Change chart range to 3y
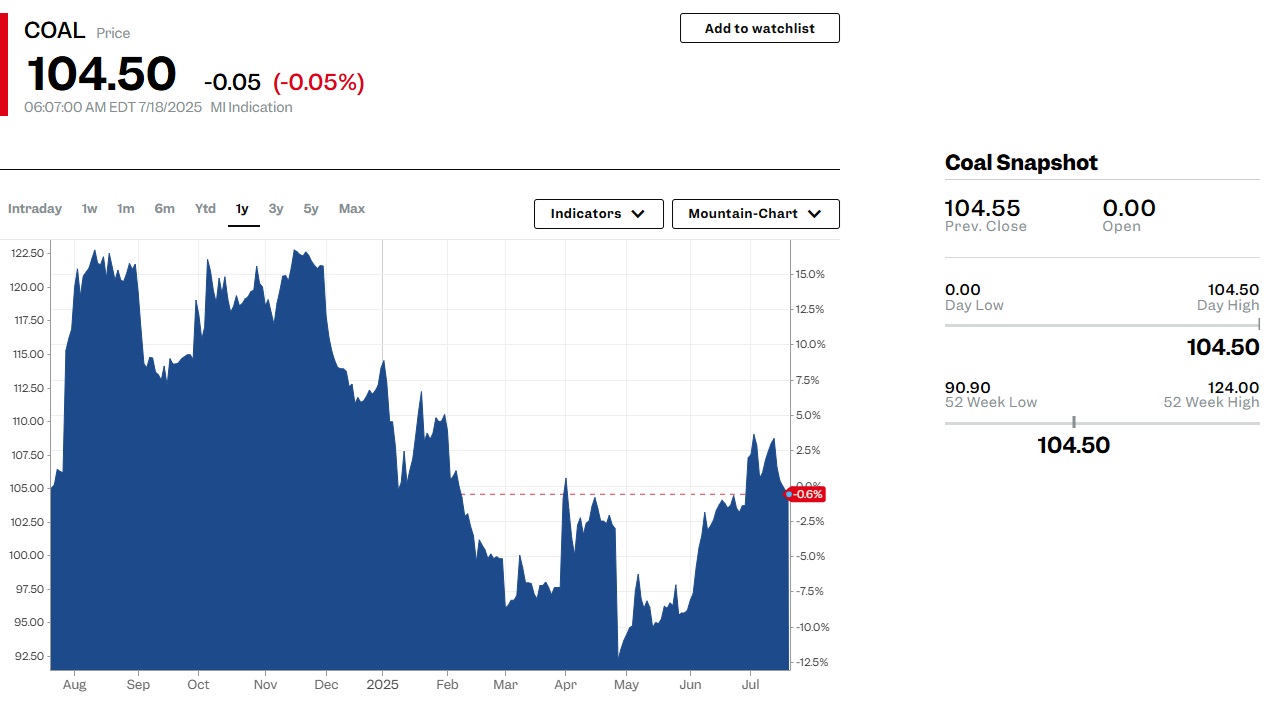Screen dimensions: 1273x719 (x=276, y=209)
